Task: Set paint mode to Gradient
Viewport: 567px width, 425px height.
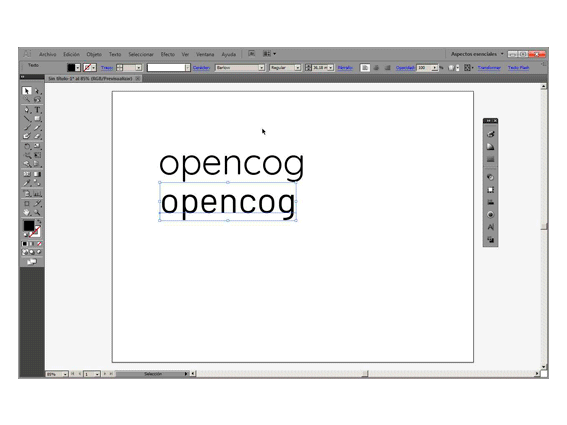Action: [x=32, y=244]
